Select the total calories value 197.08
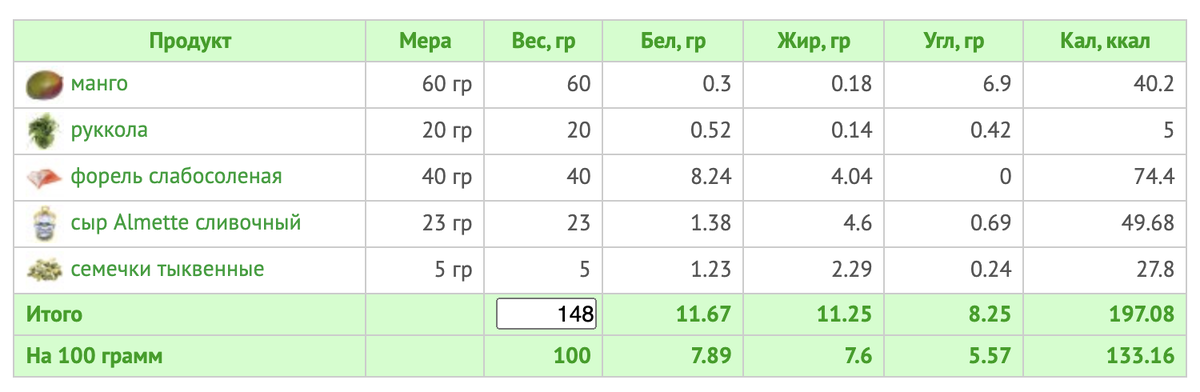 click(x=1139, y=315)
